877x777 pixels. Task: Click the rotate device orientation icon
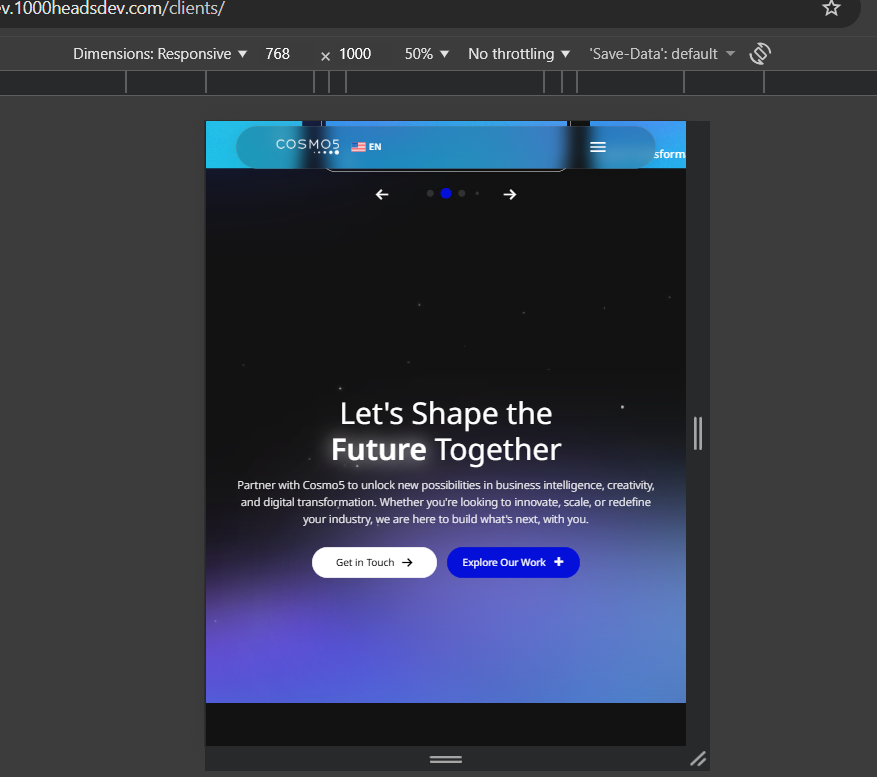pos(760,54)
